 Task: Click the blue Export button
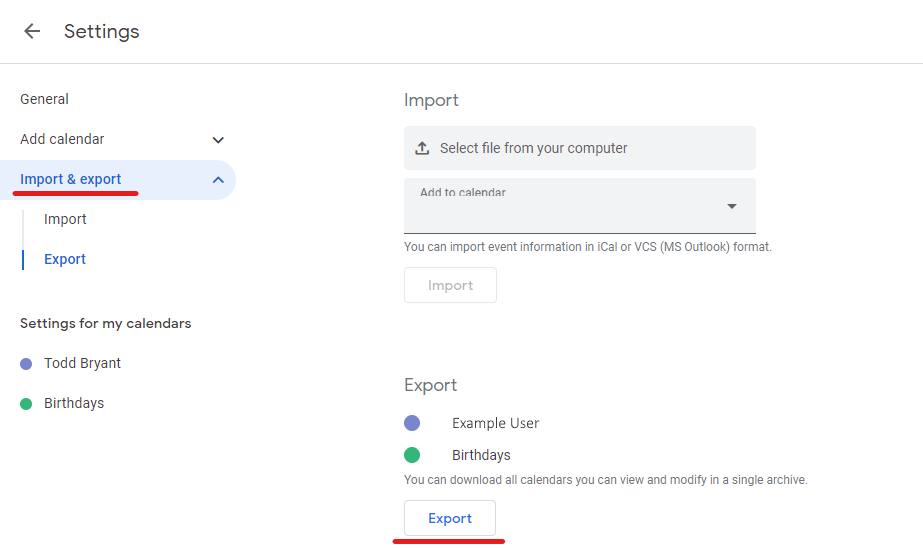[x=450, y=518]
